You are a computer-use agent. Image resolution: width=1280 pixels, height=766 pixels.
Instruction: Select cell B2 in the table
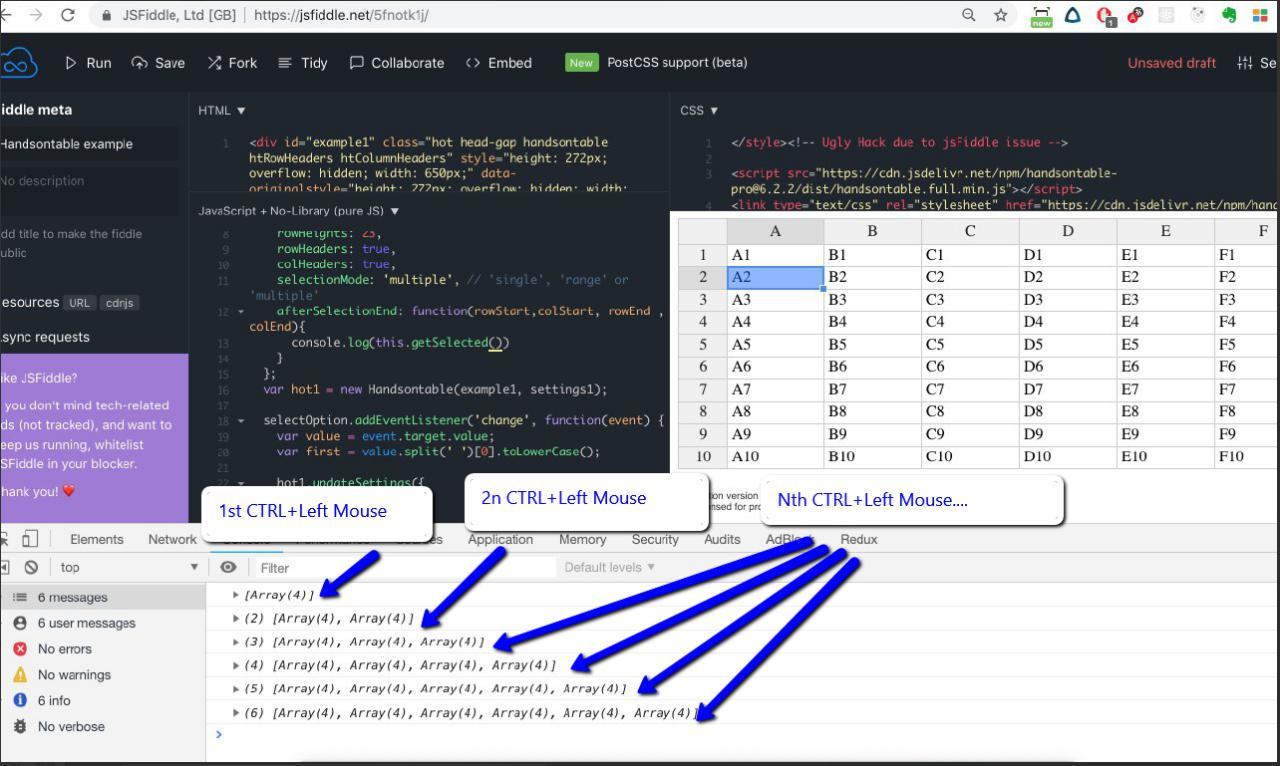point(873,277)
